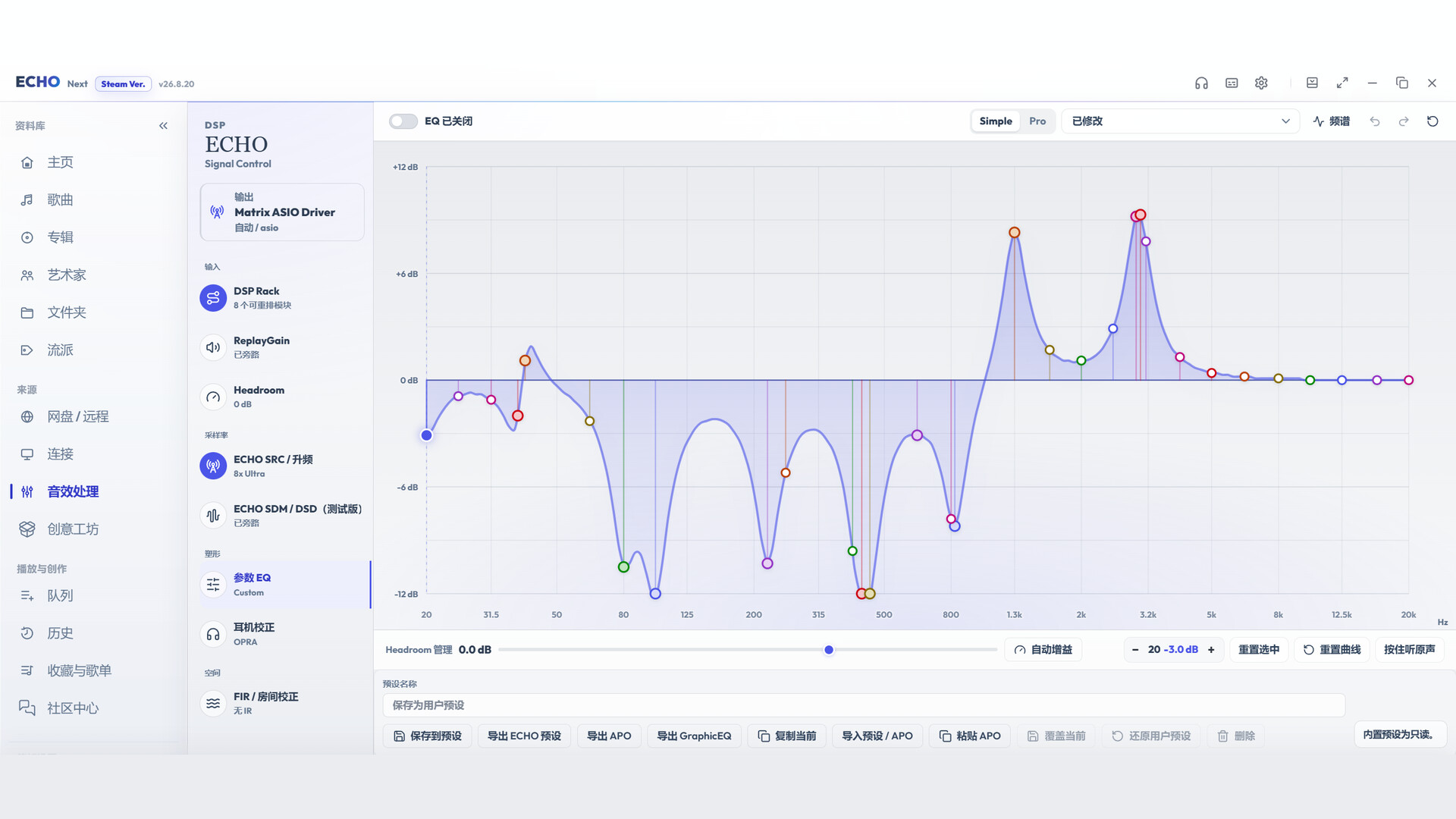The image size is (1456, 819).
Task: Toggle the EQ 已关闭 switch on
Action: pos(403,121)
